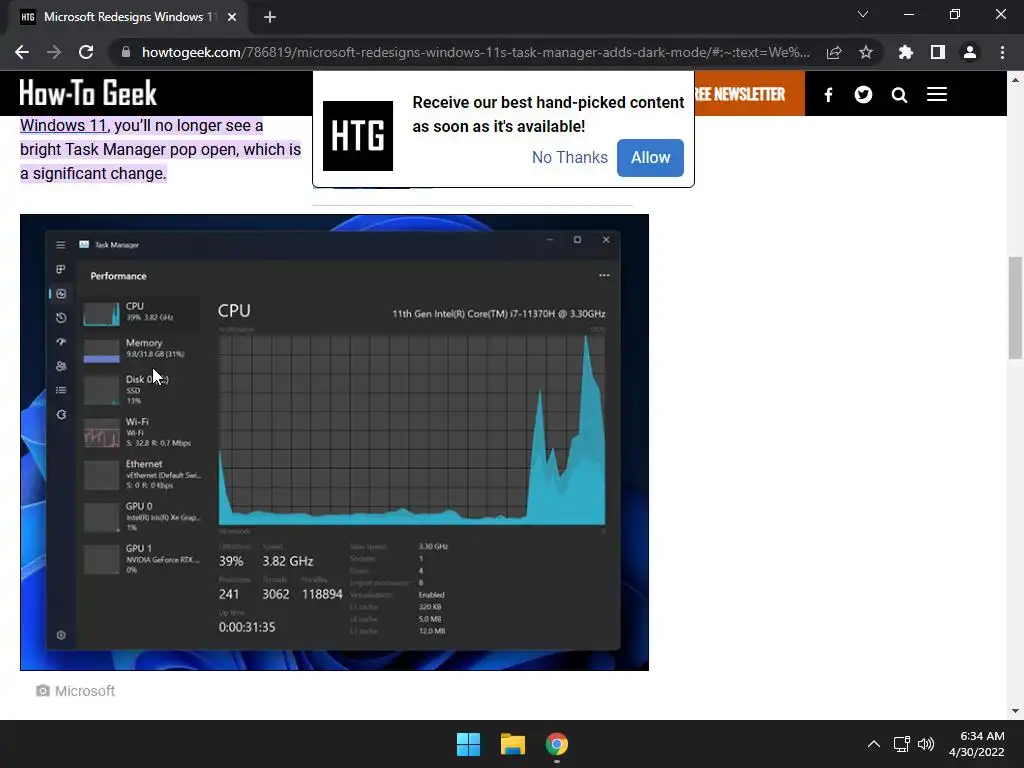Open How-To Geek Twitter page
Viewport: 1024px width, 768px height.
coord(863,95)
